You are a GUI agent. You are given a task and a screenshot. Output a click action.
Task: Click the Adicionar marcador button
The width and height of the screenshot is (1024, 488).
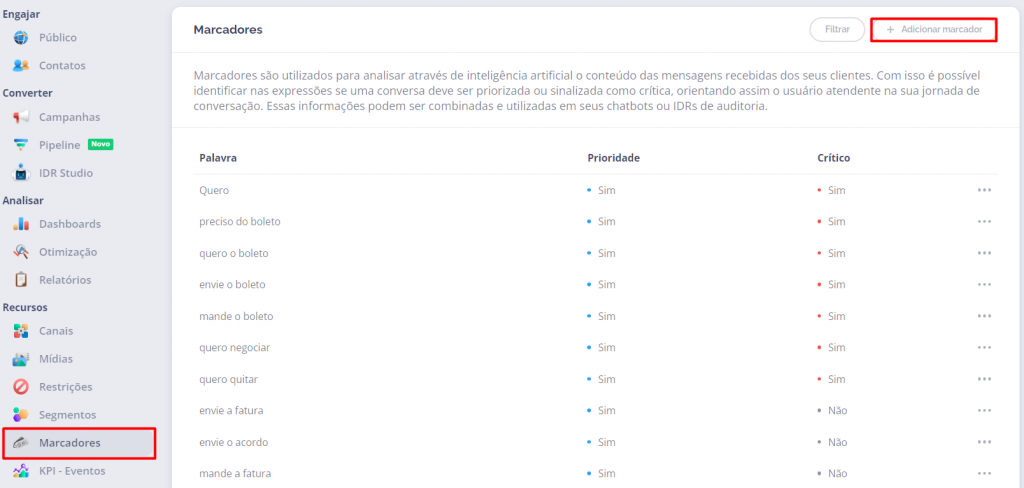pos(934,30)
